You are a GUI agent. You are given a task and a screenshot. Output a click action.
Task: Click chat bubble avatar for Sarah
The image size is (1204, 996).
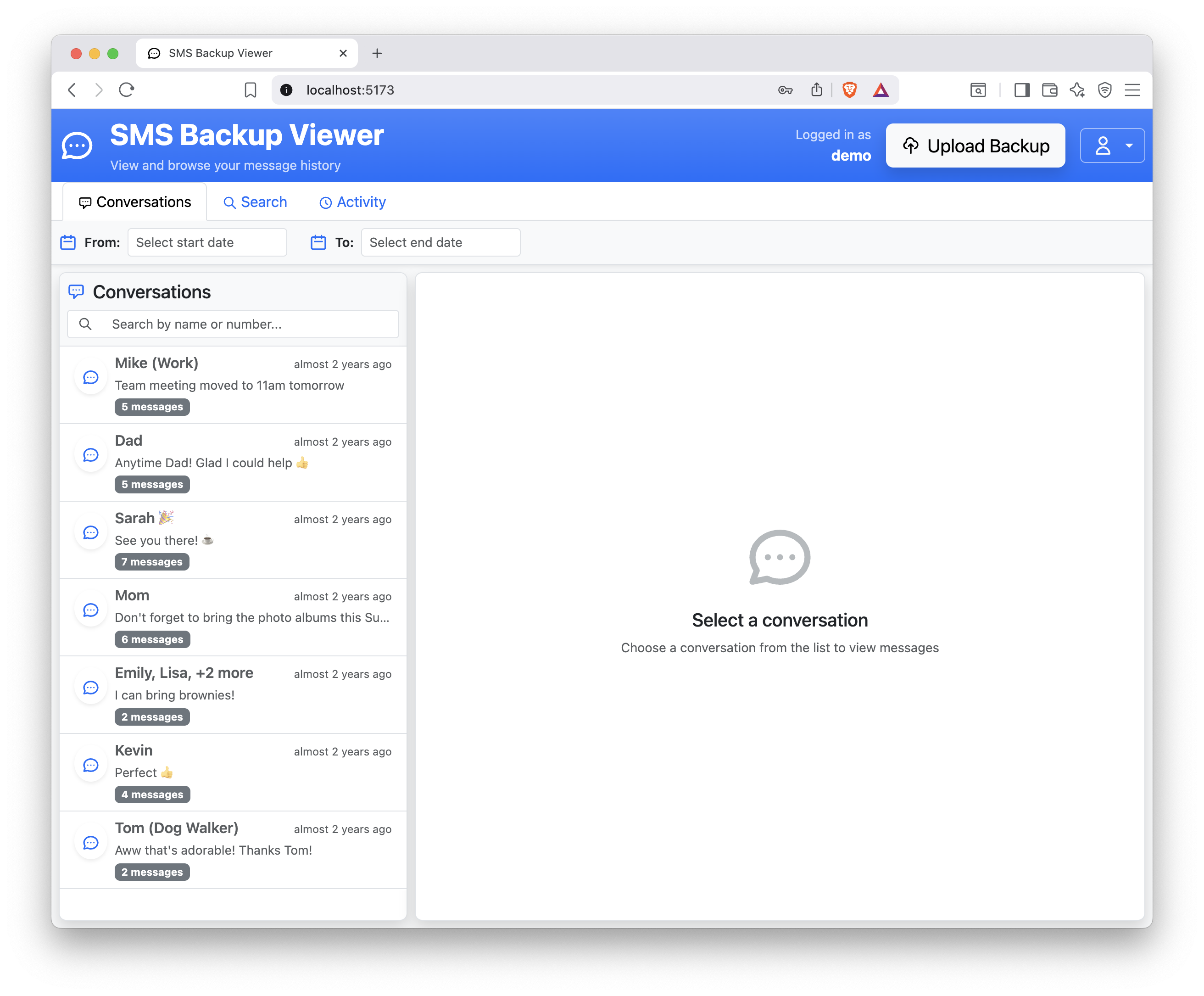tap(90, 532)
